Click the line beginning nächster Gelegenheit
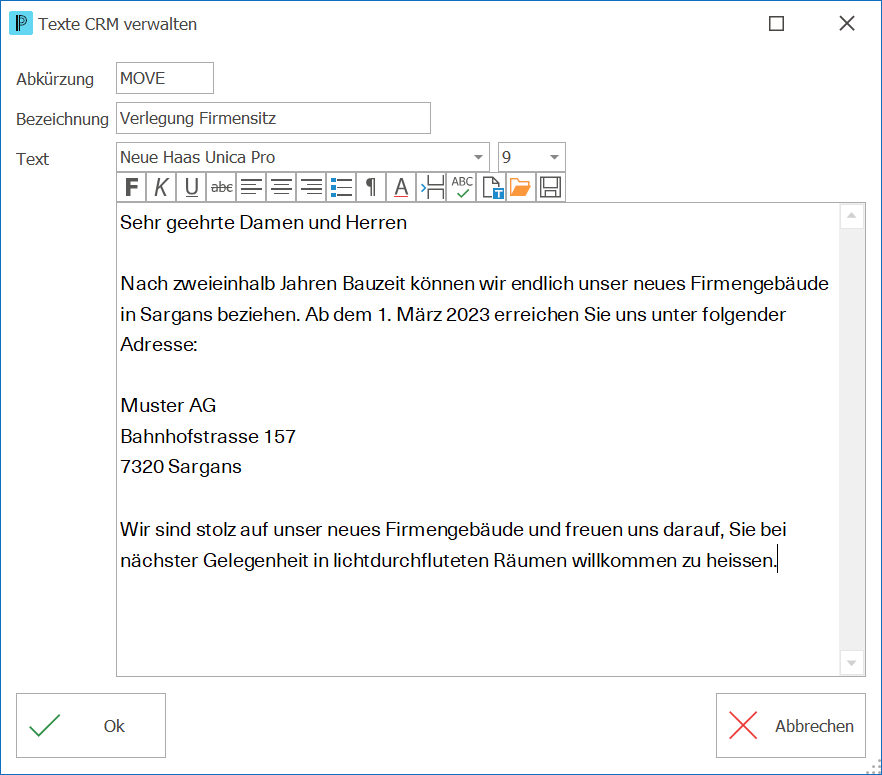This screenshot has width=882, height=775. click(448, 561)
